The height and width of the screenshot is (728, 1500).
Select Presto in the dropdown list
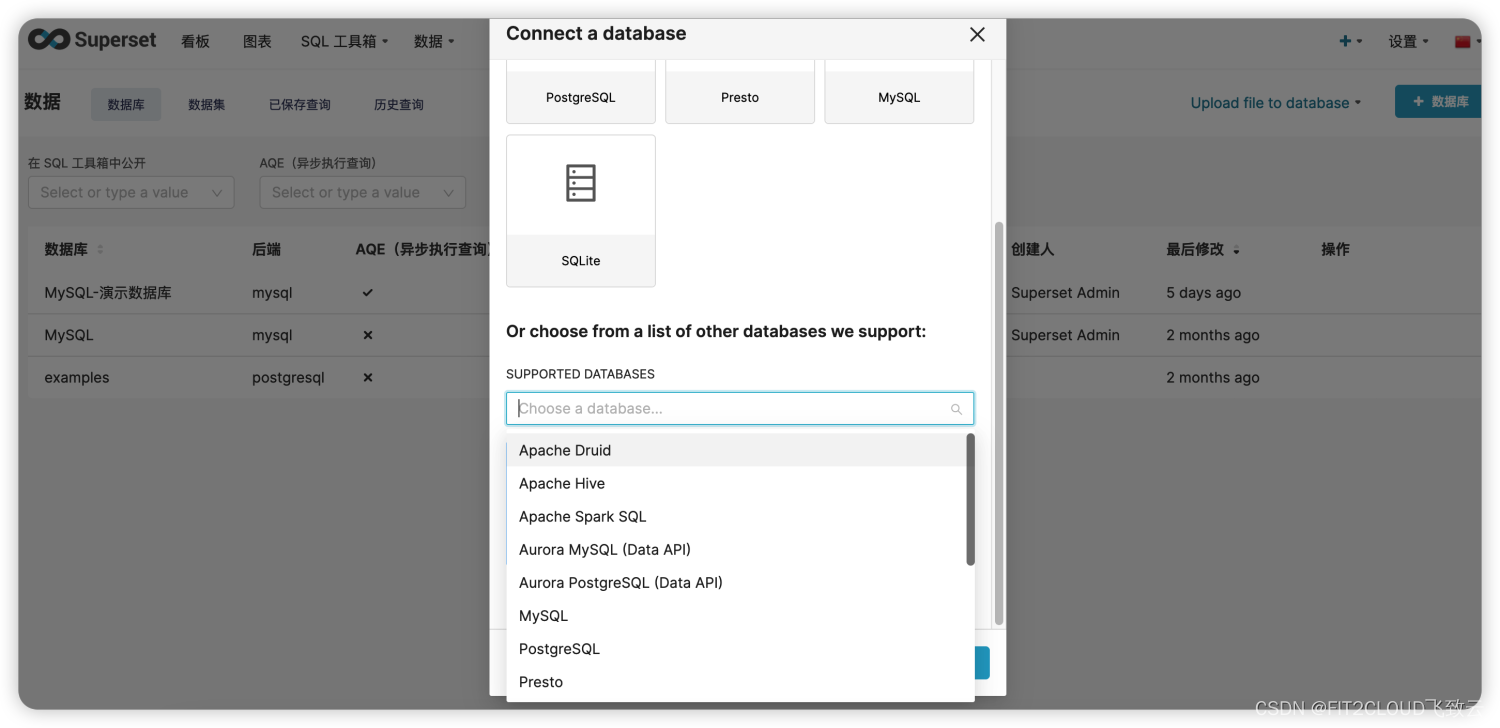(x=737, y=681)
